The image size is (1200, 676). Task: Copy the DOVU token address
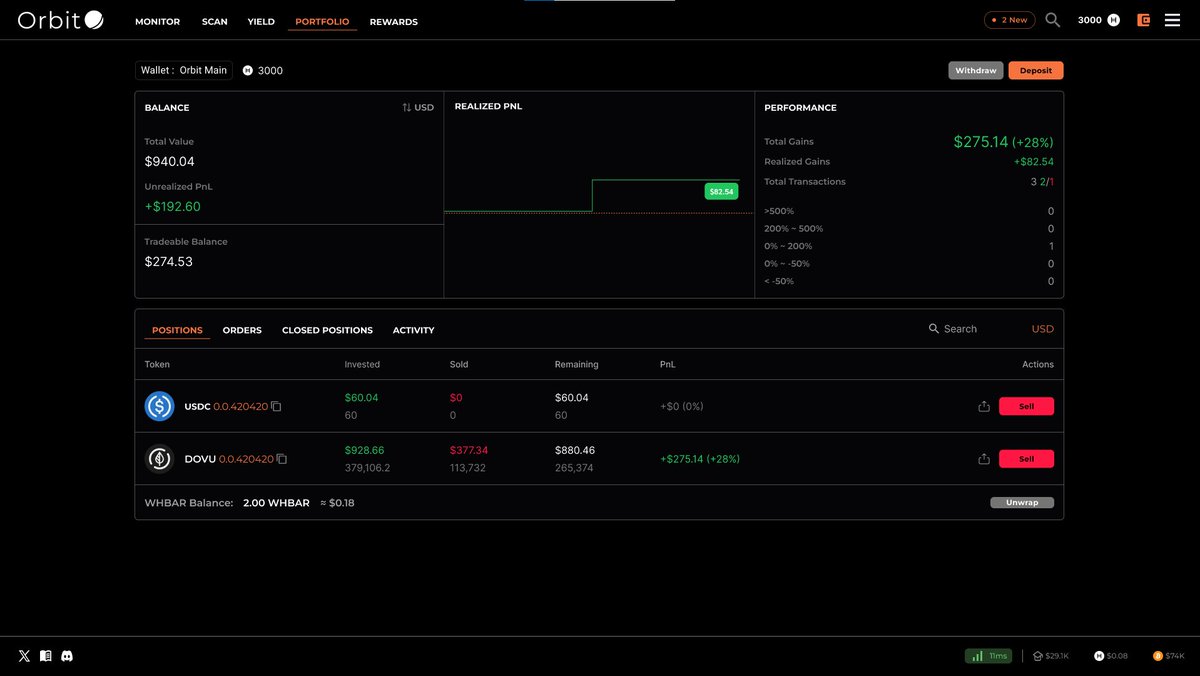(x=282, y=459)
